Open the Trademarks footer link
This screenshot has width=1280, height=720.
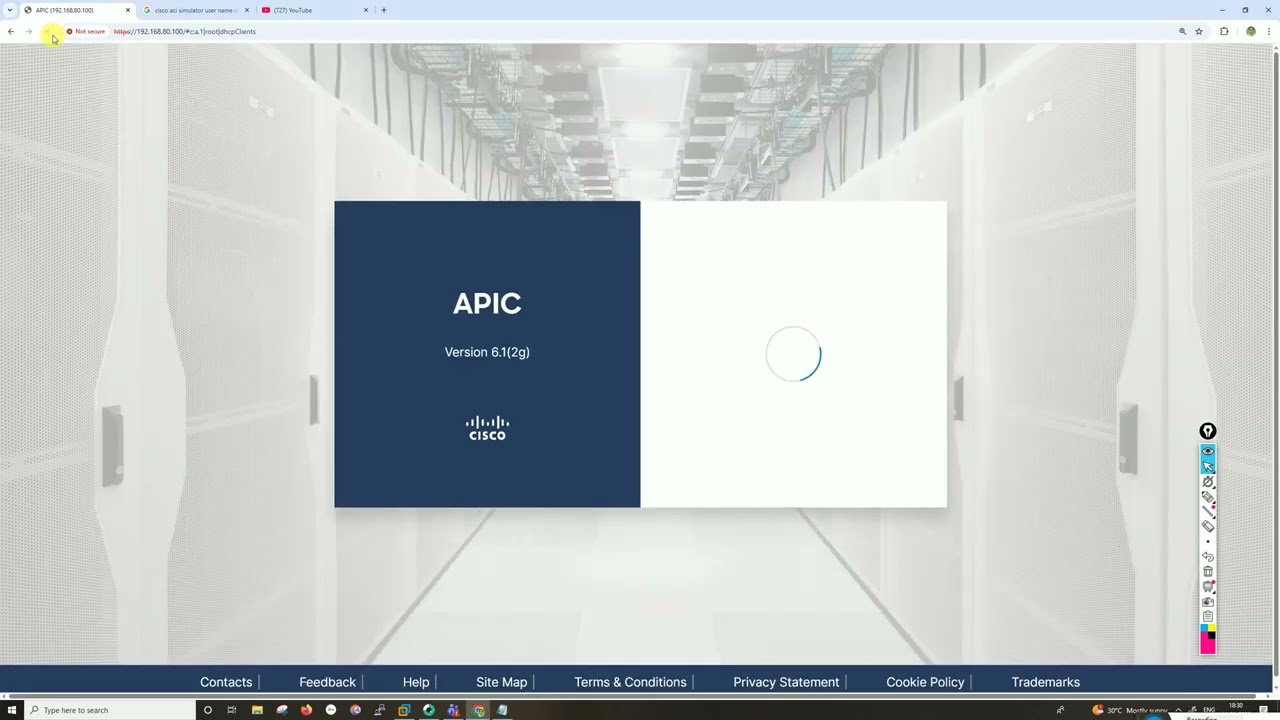(x=1045, y=682)
